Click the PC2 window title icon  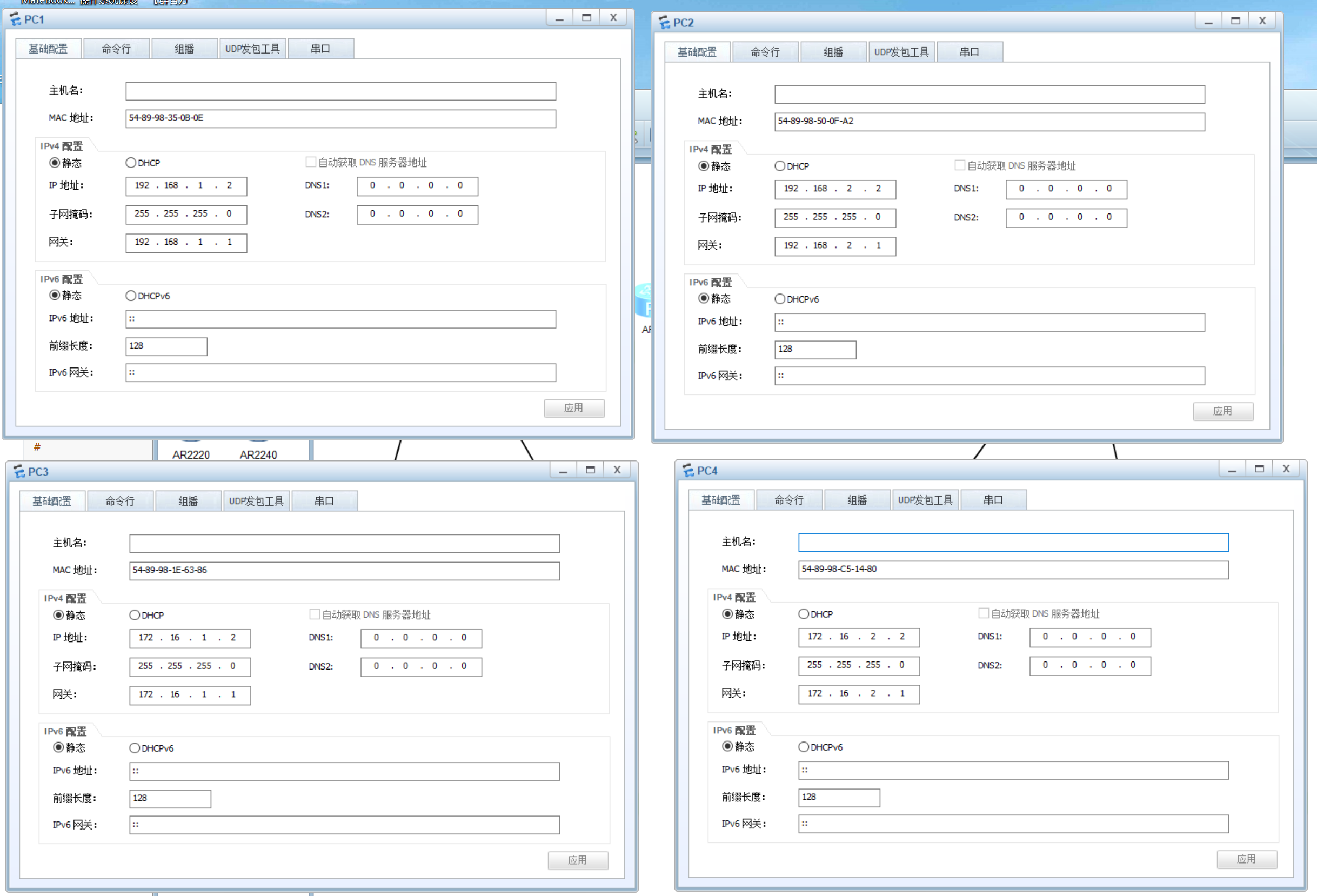(664, 23)
